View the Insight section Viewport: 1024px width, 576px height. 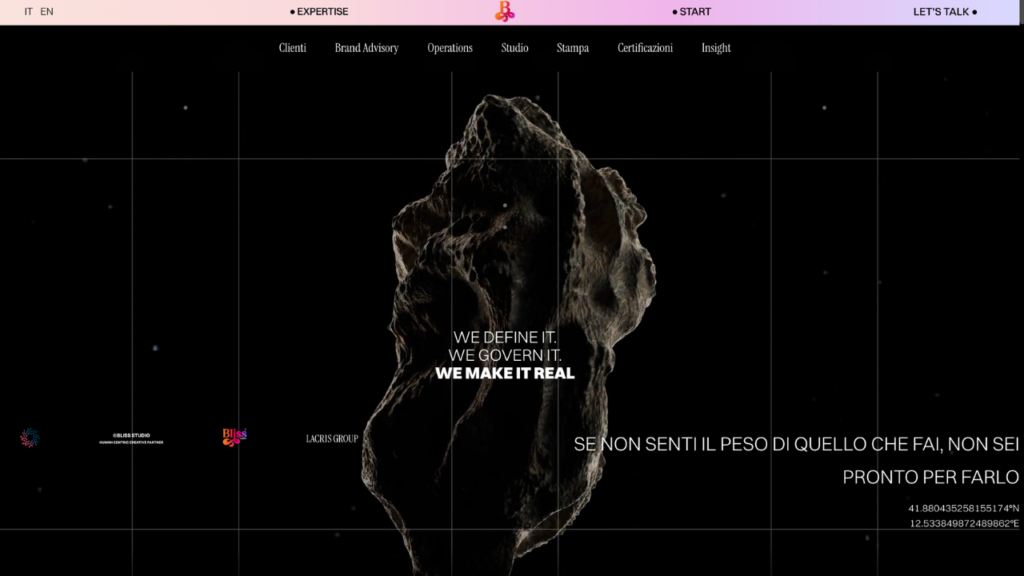pyautogui.click(x=716, y=48)
